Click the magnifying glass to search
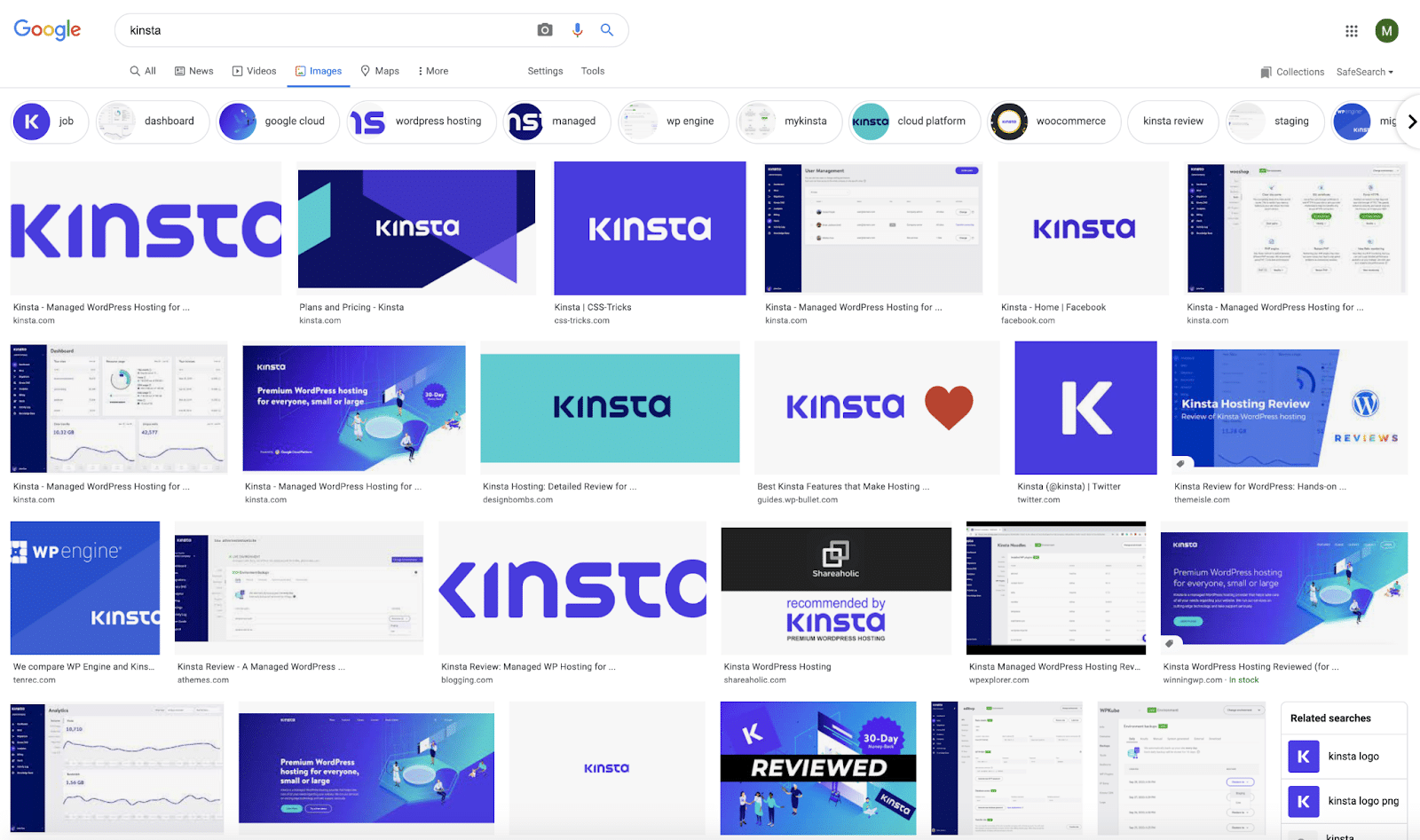 pos(607,29)
